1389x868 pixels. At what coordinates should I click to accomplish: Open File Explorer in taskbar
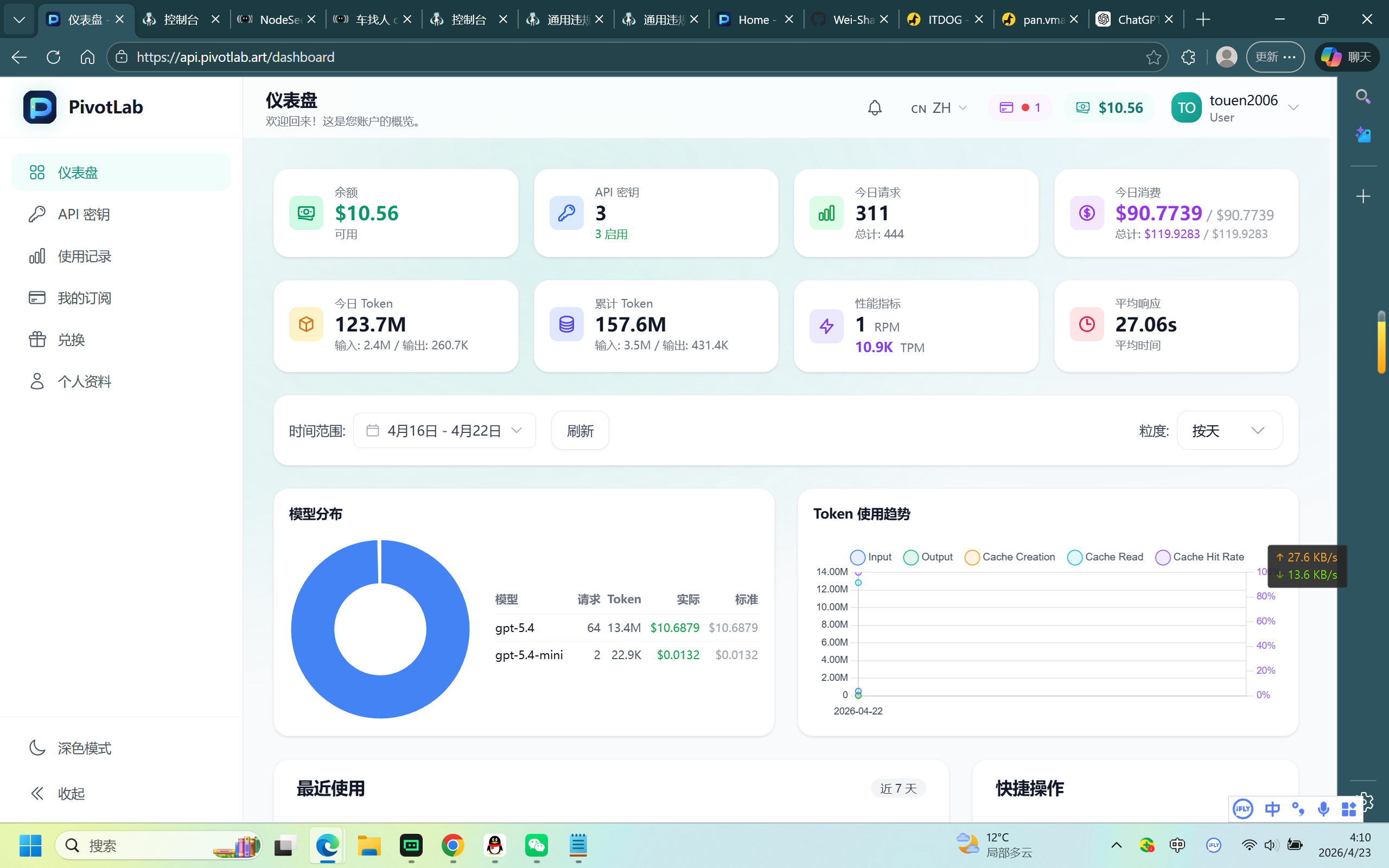pyautogui.click(x=369, y=845)
